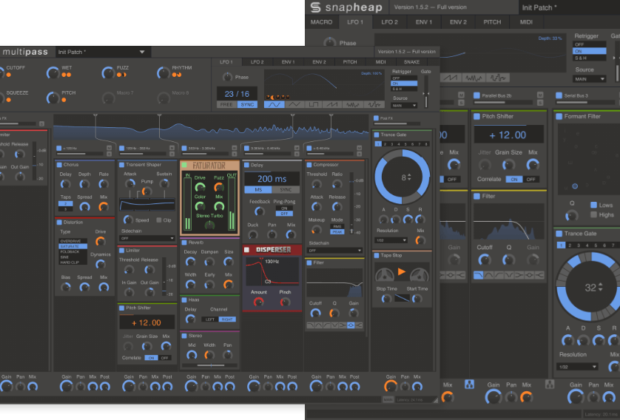Select sawtooth LFO waveform in Multipass
The height and width of the screenshot is (420, 620).
333,104
